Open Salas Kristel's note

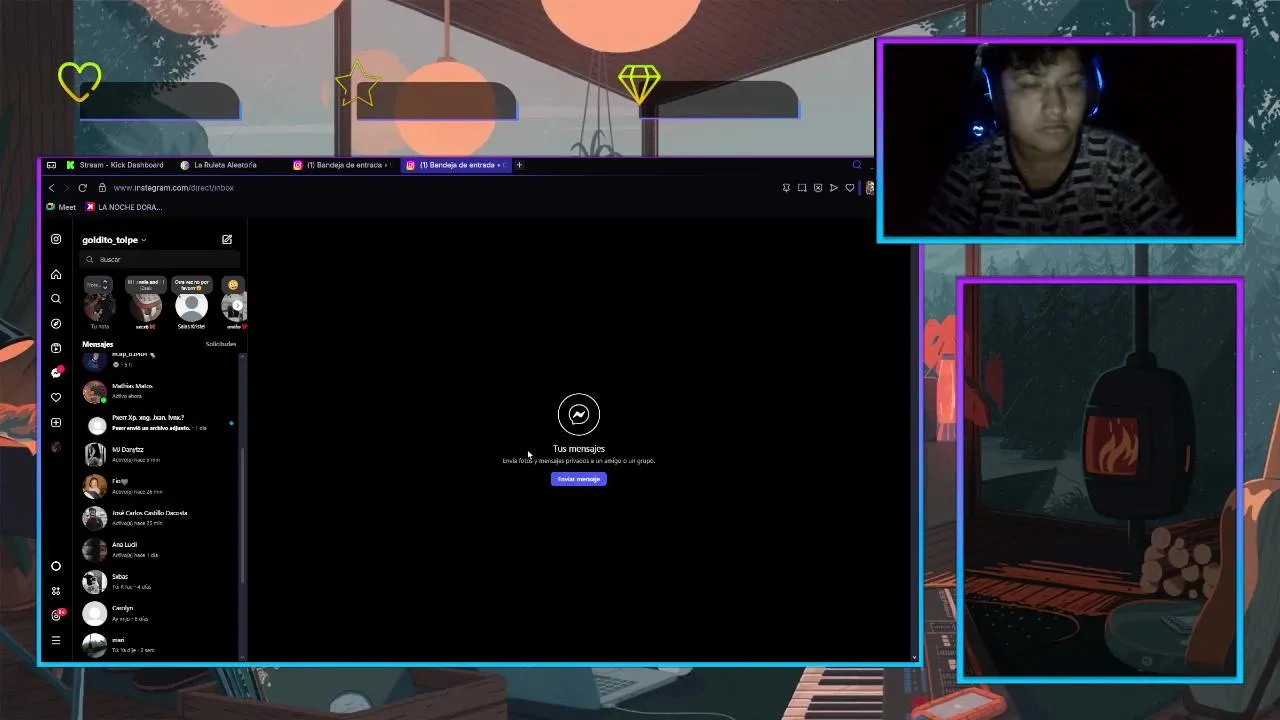pos(191,304)
